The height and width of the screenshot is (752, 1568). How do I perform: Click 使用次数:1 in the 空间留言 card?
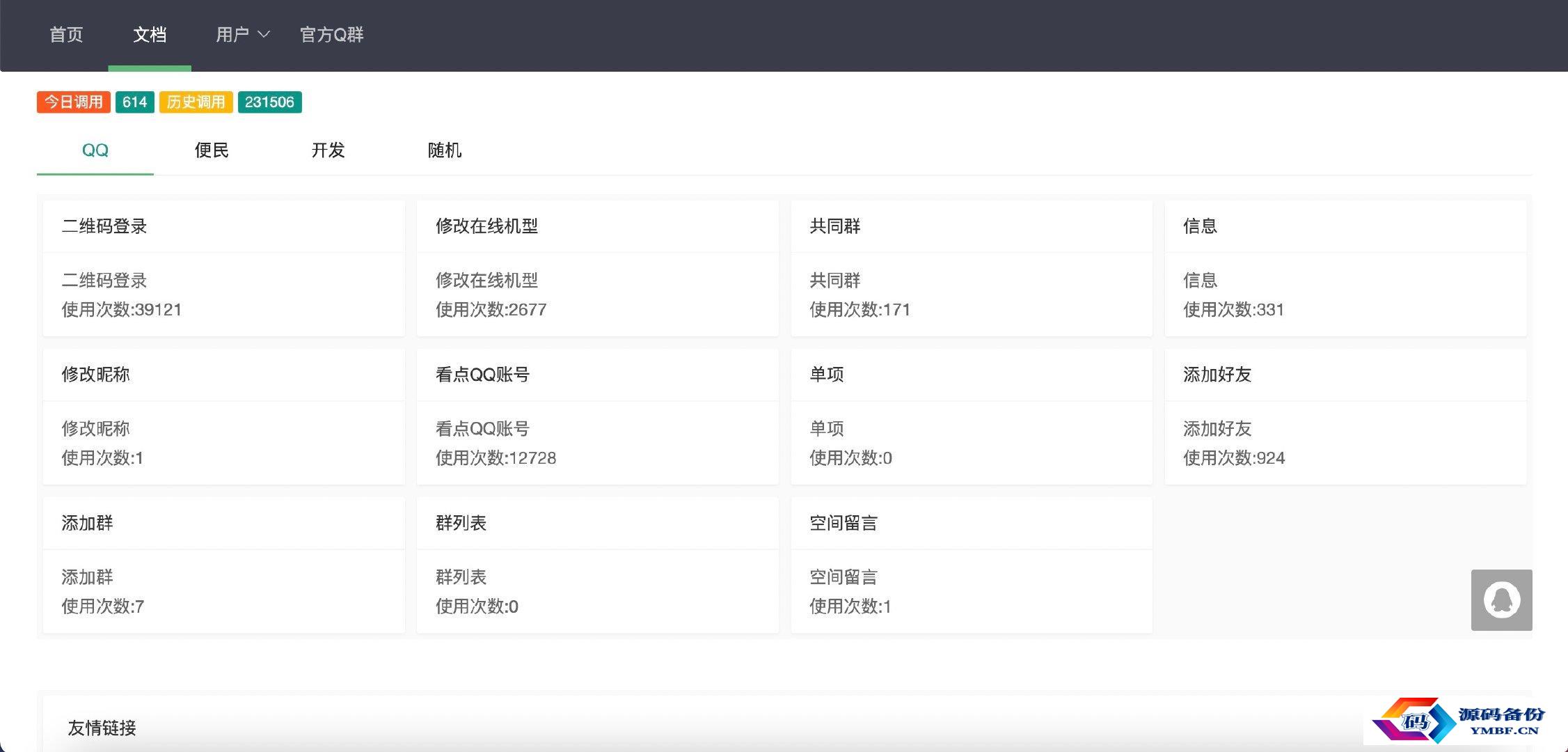click(850, 606)
